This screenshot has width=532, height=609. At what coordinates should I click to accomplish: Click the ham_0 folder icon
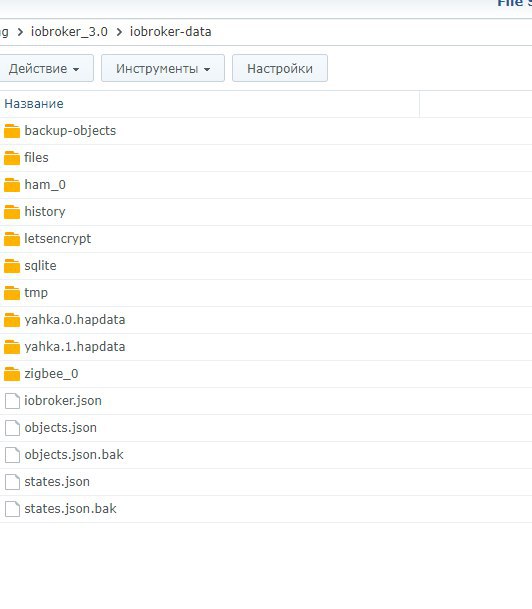(x=12, y=185)
